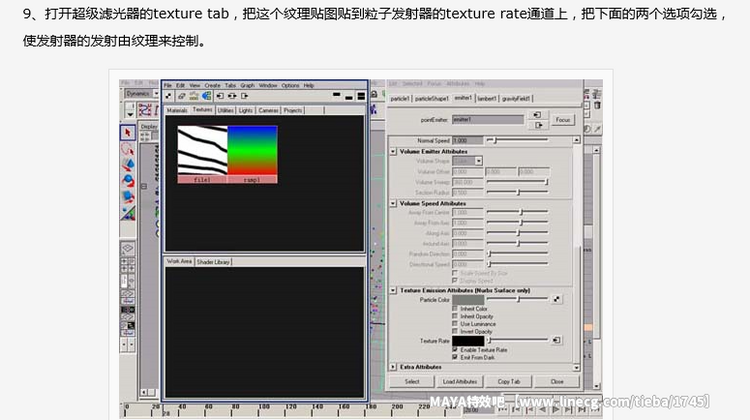The image size is (750, 420).
Task: Select the arrow Select tool in toolbox
Action: click(x=127, y=133)
